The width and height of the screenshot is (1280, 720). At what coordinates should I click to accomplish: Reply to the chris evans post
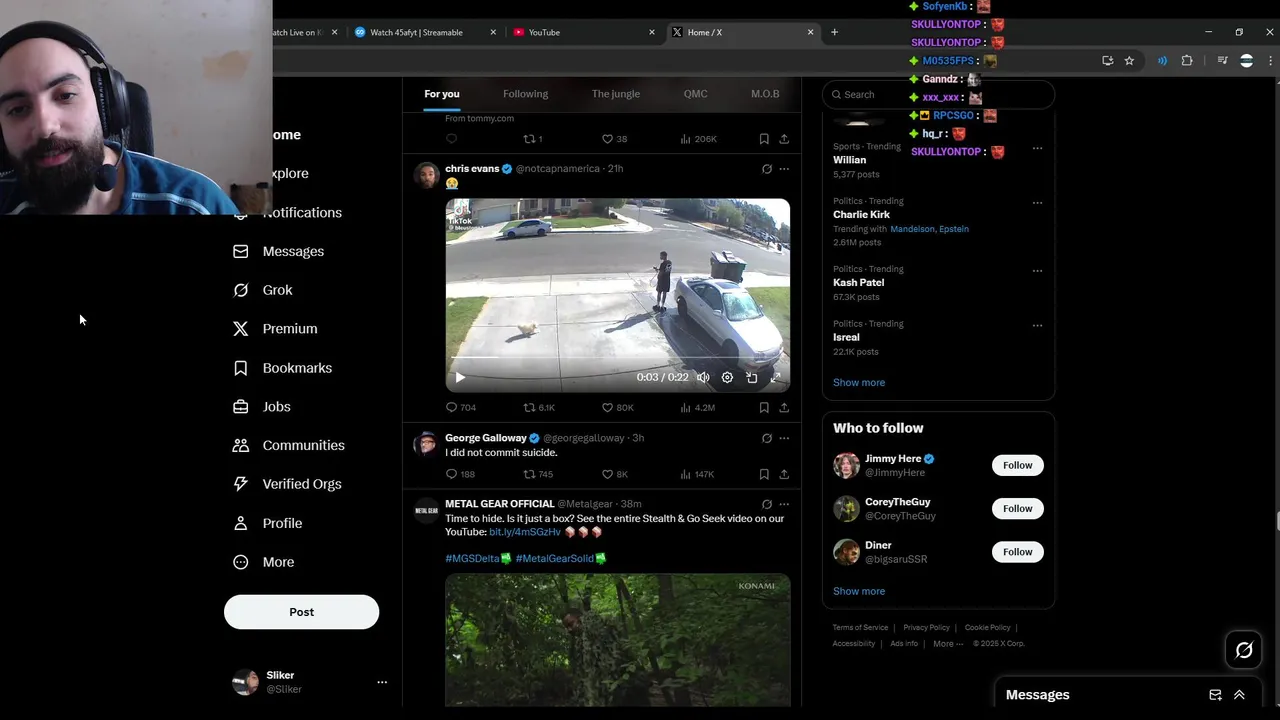[x=461, y=407]
